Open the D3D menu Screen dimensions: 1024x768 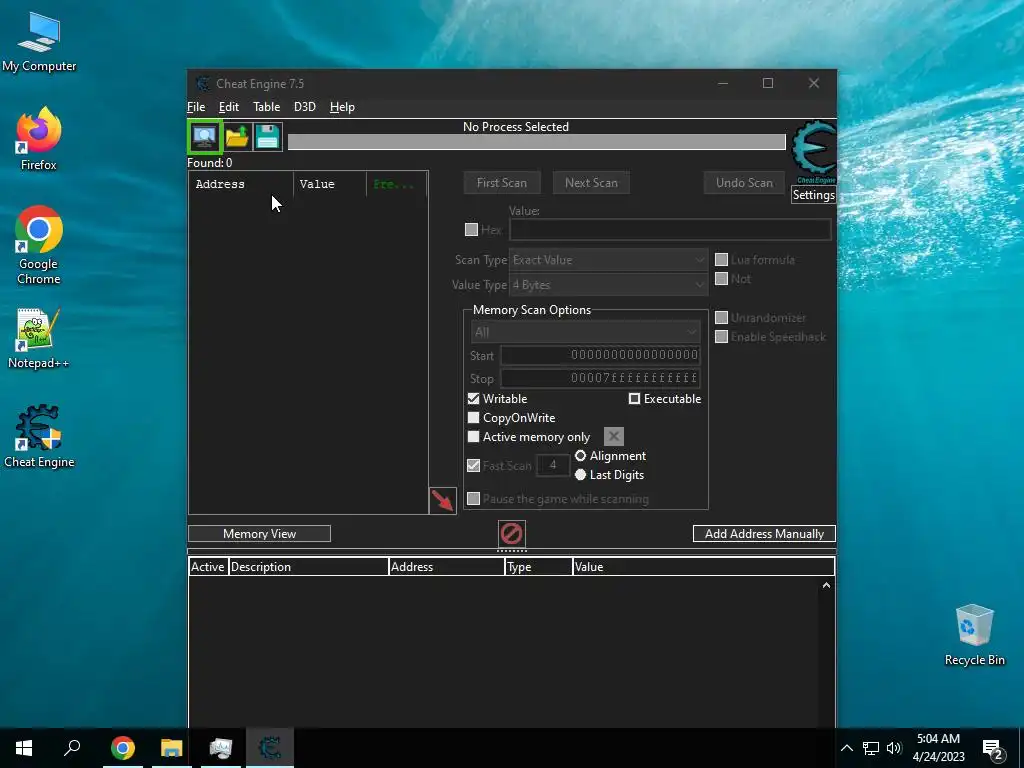(304, 107)
